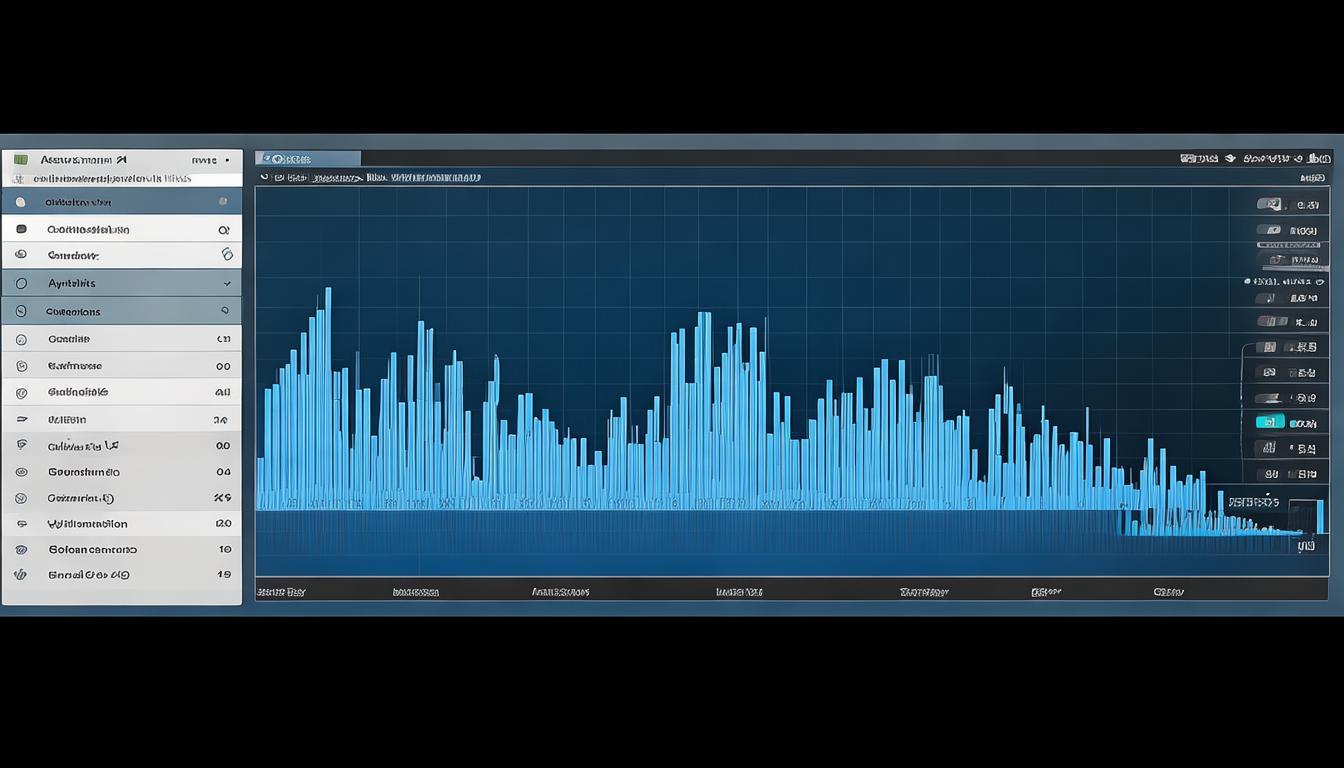The image size is (1344, 768).
Task: Click the leftmost label below the chart
Action: (x=281, y=592)
